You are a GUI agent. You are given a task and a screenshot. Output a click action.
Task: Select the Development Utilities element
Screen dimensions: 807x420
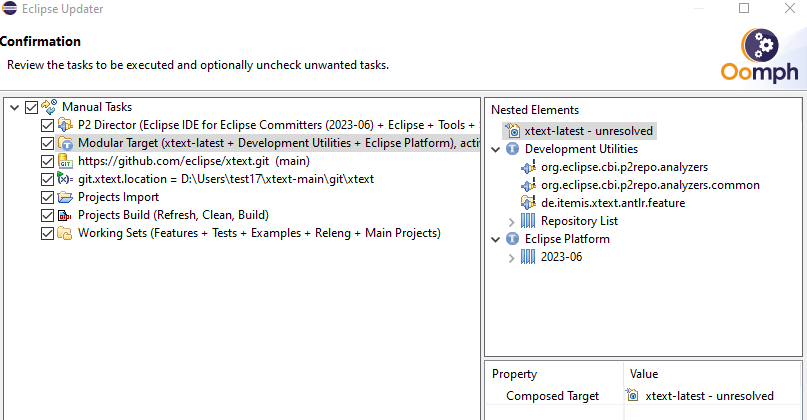(582, 149)
